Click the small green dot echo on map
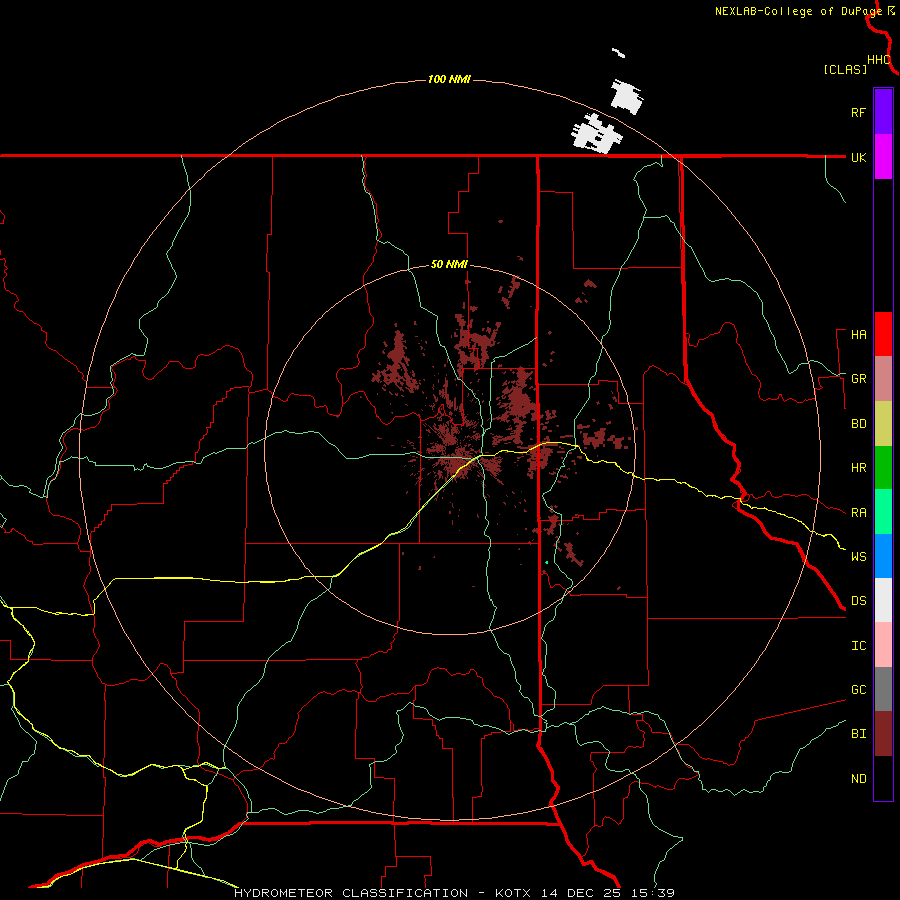 point(546,562)
